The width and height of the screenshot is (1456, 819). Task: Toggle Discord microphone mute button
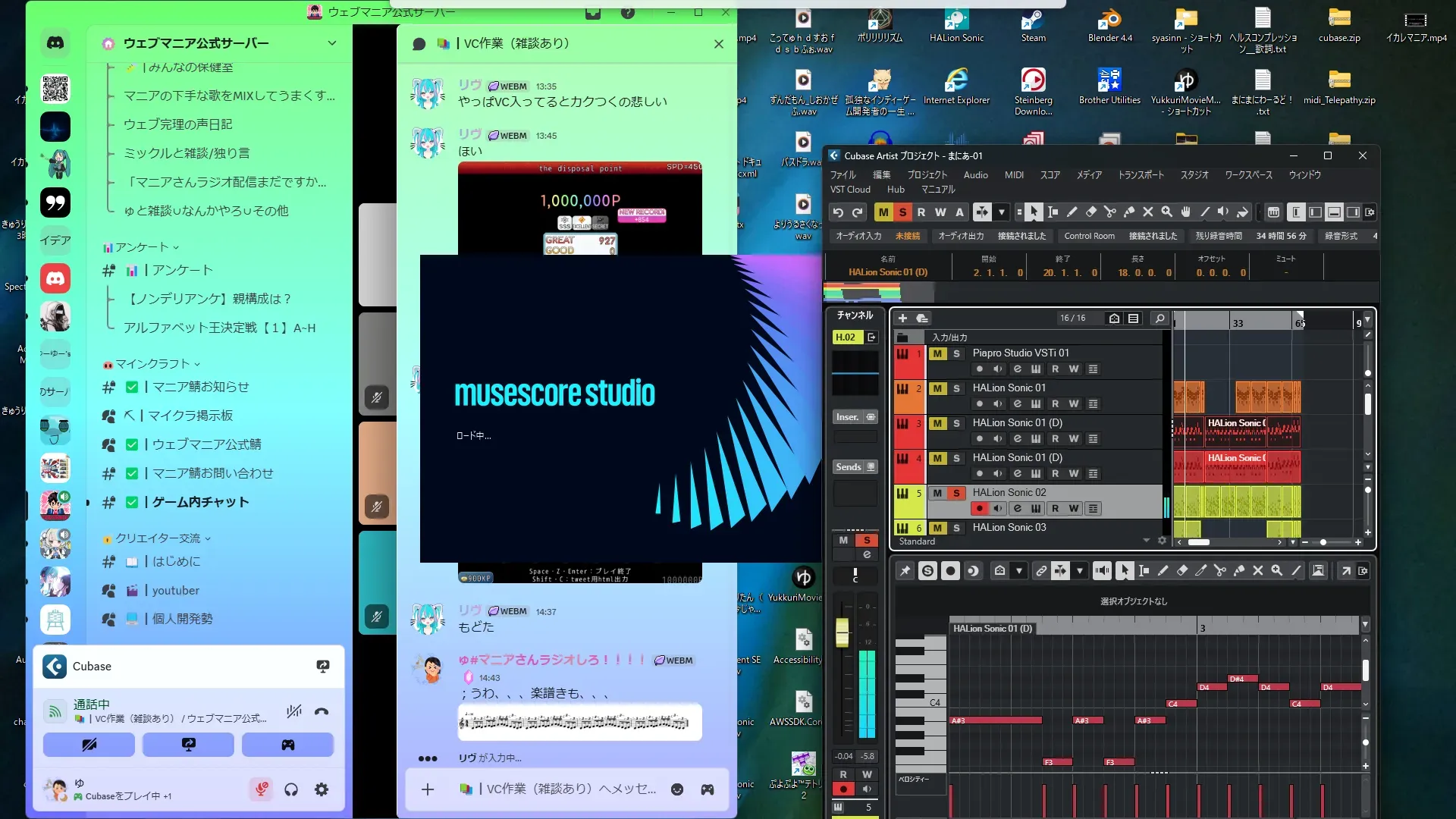(x=261, y=789)
